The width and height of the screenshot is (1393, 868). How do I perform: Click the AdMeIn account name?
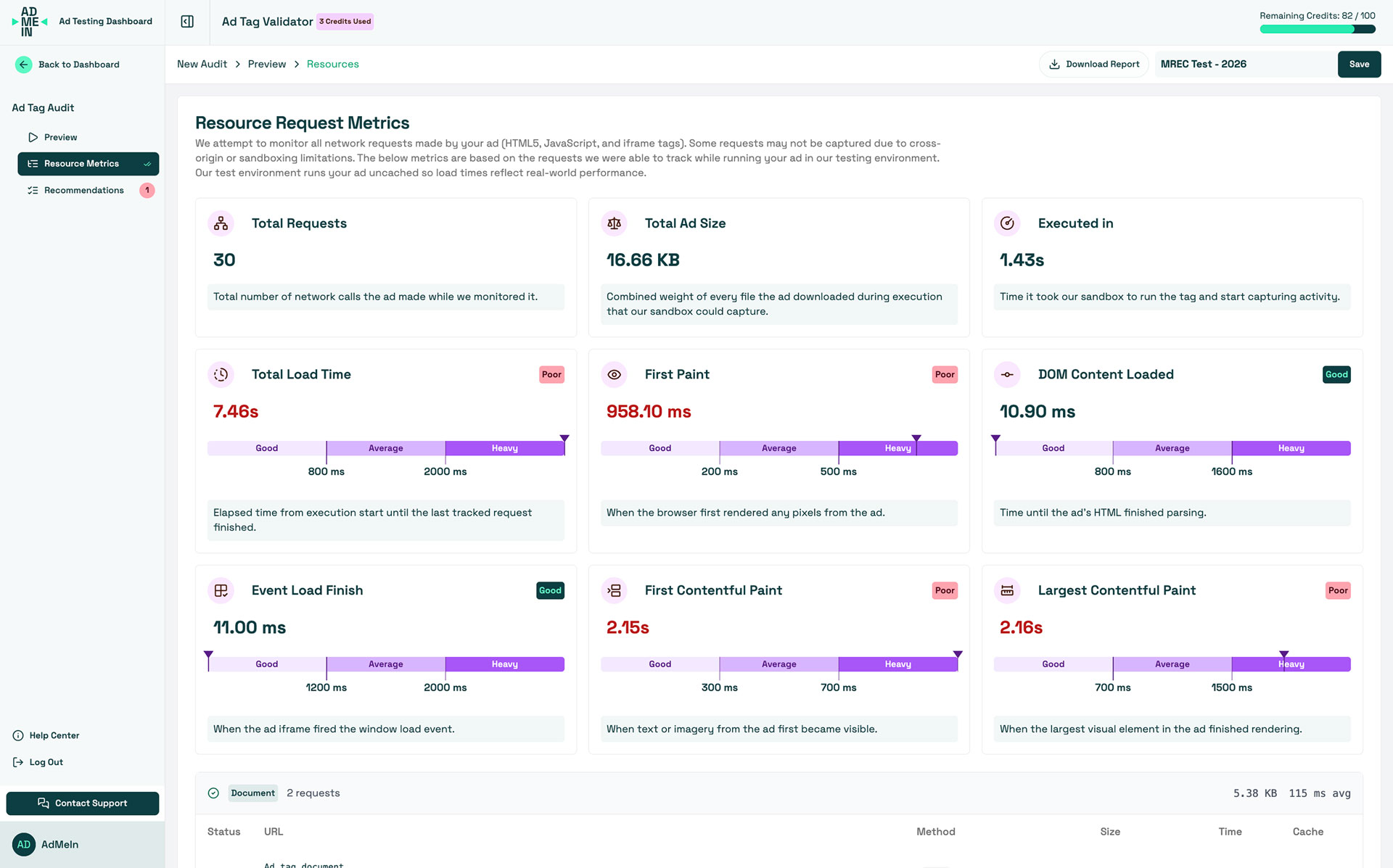(x=60, y=845)
